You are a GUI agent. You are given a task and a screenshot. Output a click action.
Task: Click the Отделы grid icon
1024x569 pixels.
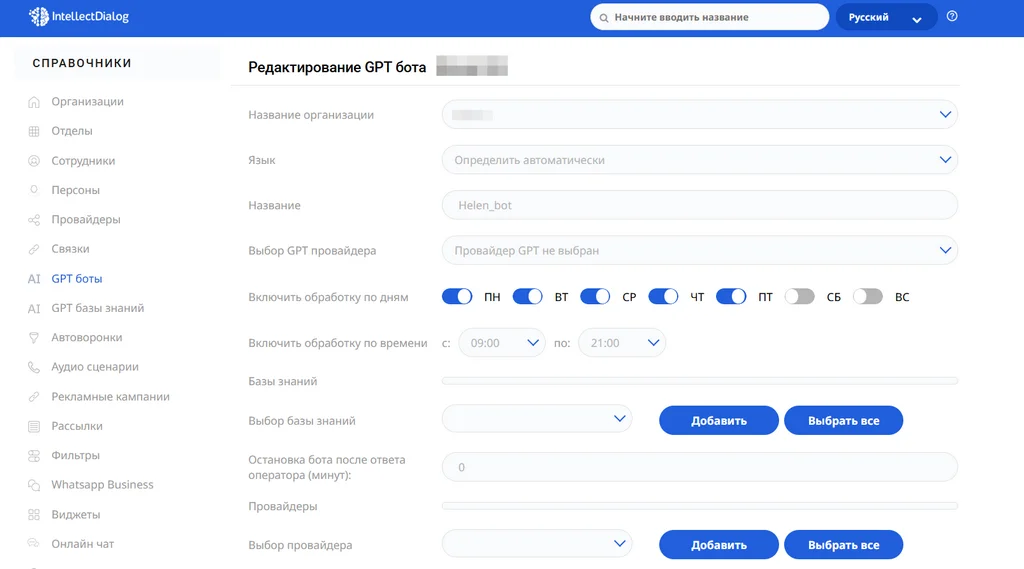point(34,131)
